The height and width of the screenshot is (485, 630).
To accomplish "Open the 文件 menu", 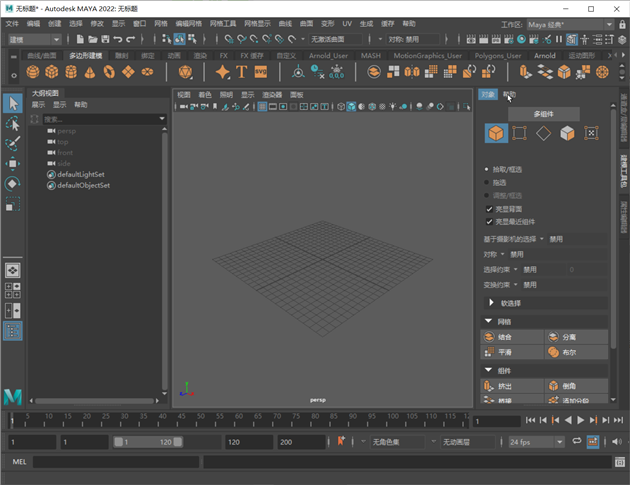I will tap(12, 22).
